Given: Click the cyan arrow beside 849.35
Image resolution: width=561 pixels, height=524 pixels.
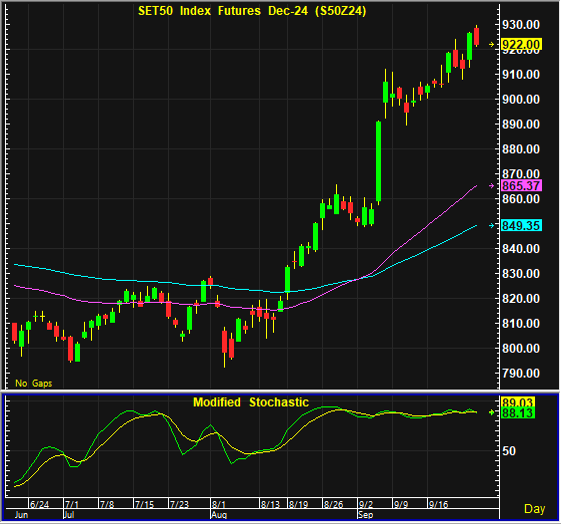Looking at the screenshot, I should pos(492,225).
